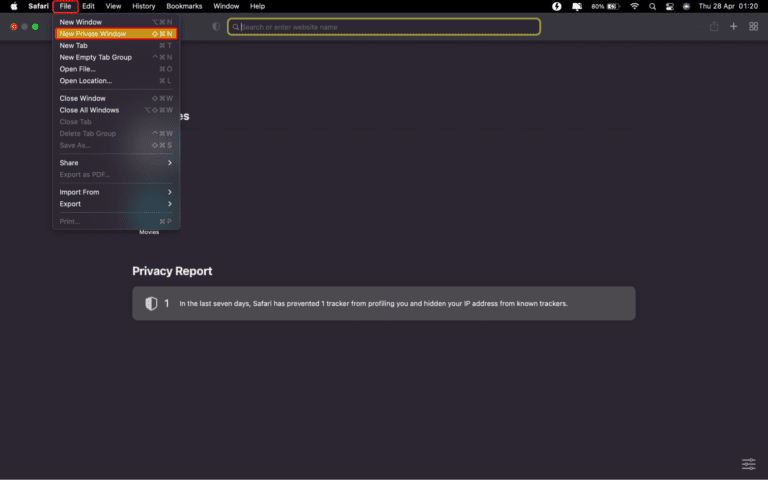This screenshot has height=480, width=768.
Task: Open the Bookmarks menu
Action: pyautogui.click(x=184, y=6)
